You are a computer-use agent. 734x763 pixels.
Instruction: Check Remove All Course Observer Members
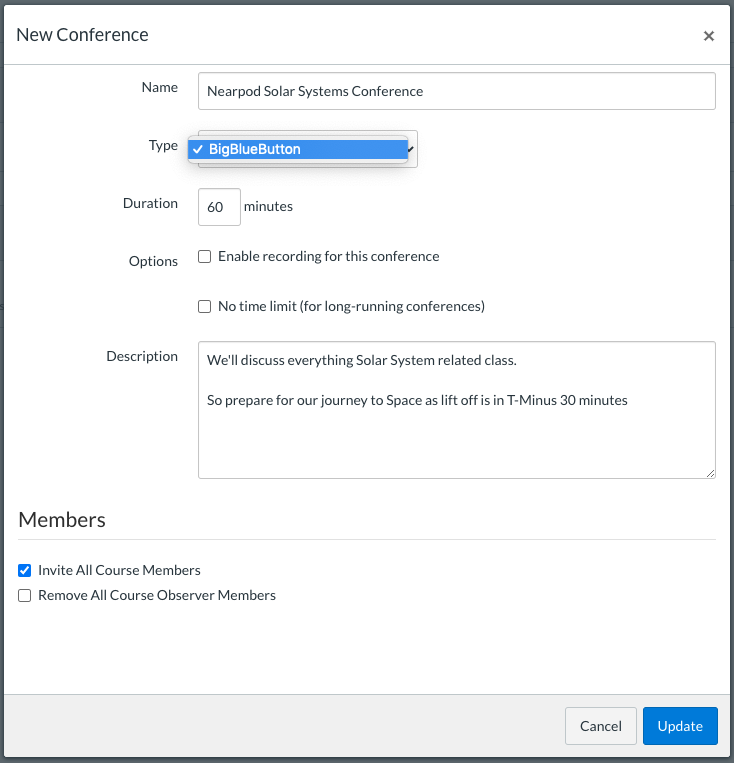click(25, 595)
